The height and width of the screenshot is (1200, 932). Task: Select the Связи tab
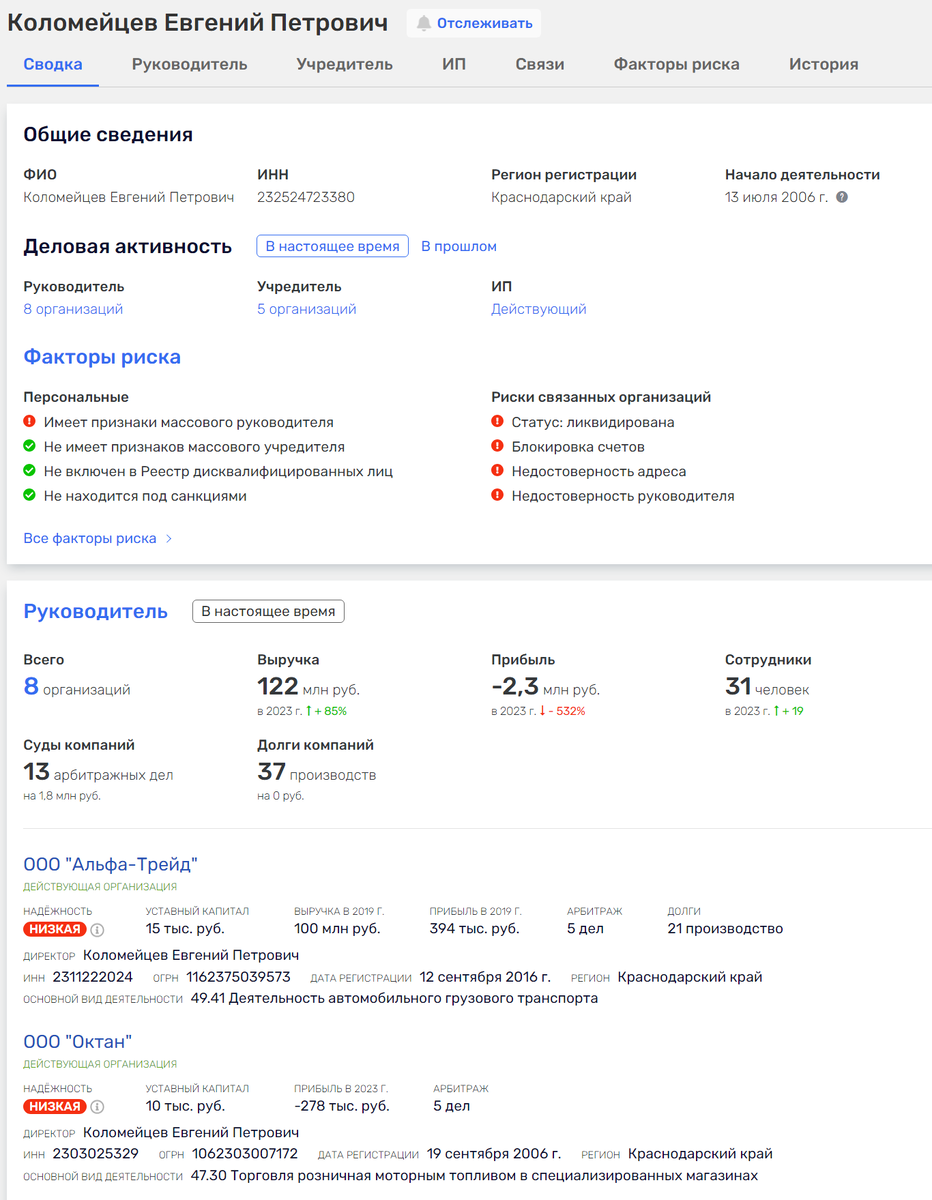click(x=540, y=64)
